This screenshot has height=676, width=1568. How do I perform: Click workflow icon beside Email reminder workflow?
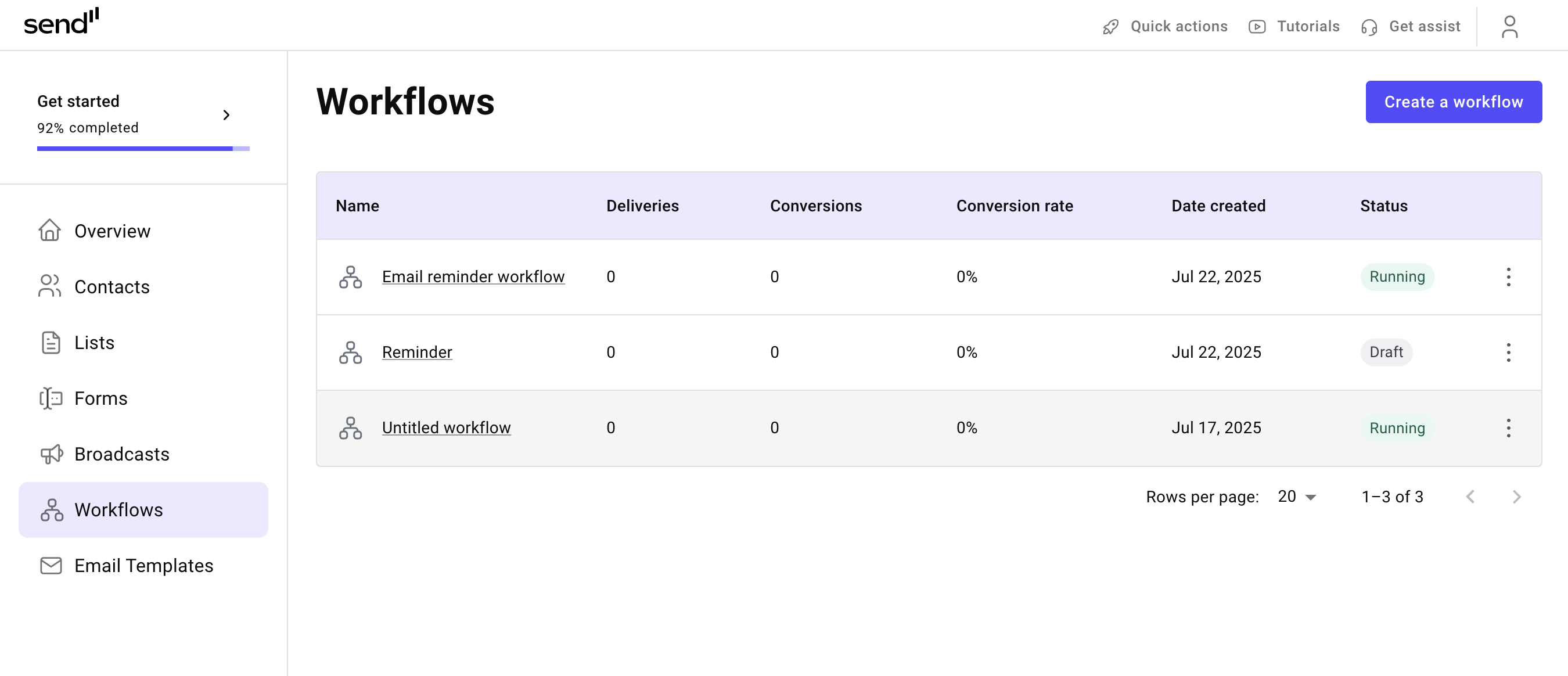(x=351, y=277)
